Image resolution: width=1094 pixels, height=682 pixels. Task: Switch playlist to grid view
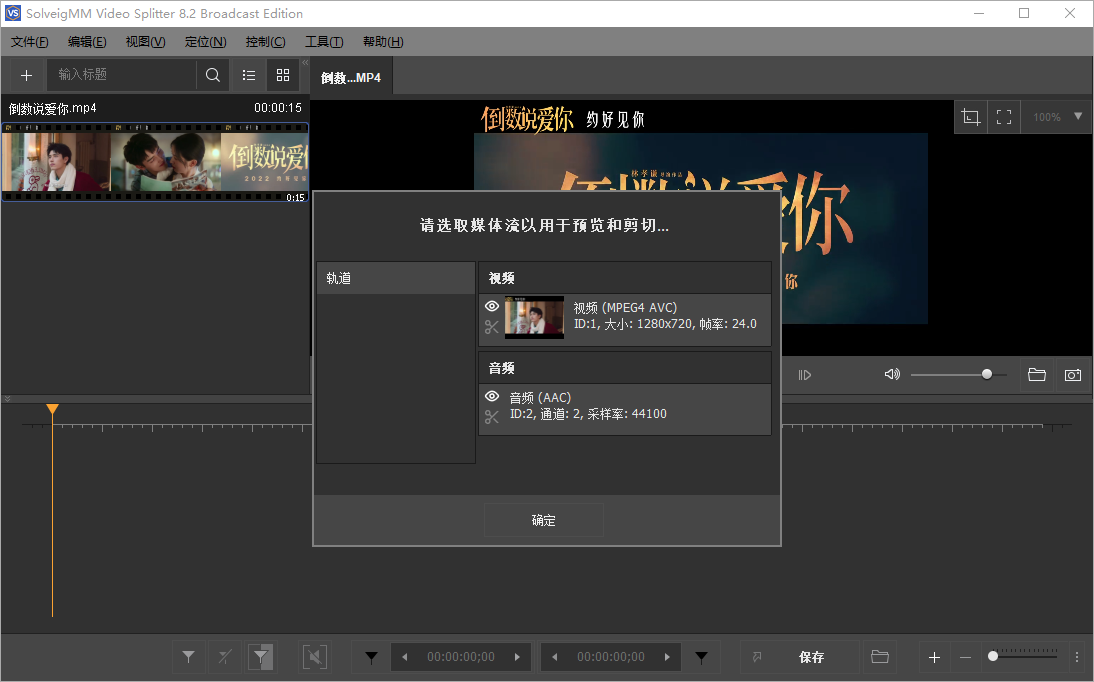coord(283,74)
